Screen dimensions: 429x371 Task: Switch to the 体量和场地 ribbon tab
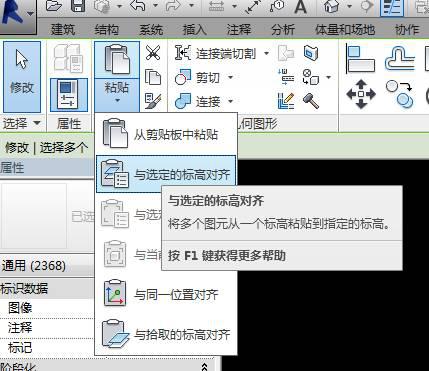(345, 30)
